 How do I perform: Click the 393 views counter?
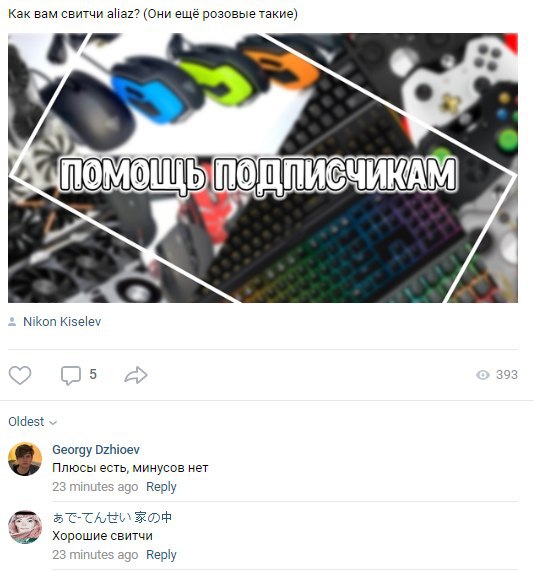click(507, 375)
